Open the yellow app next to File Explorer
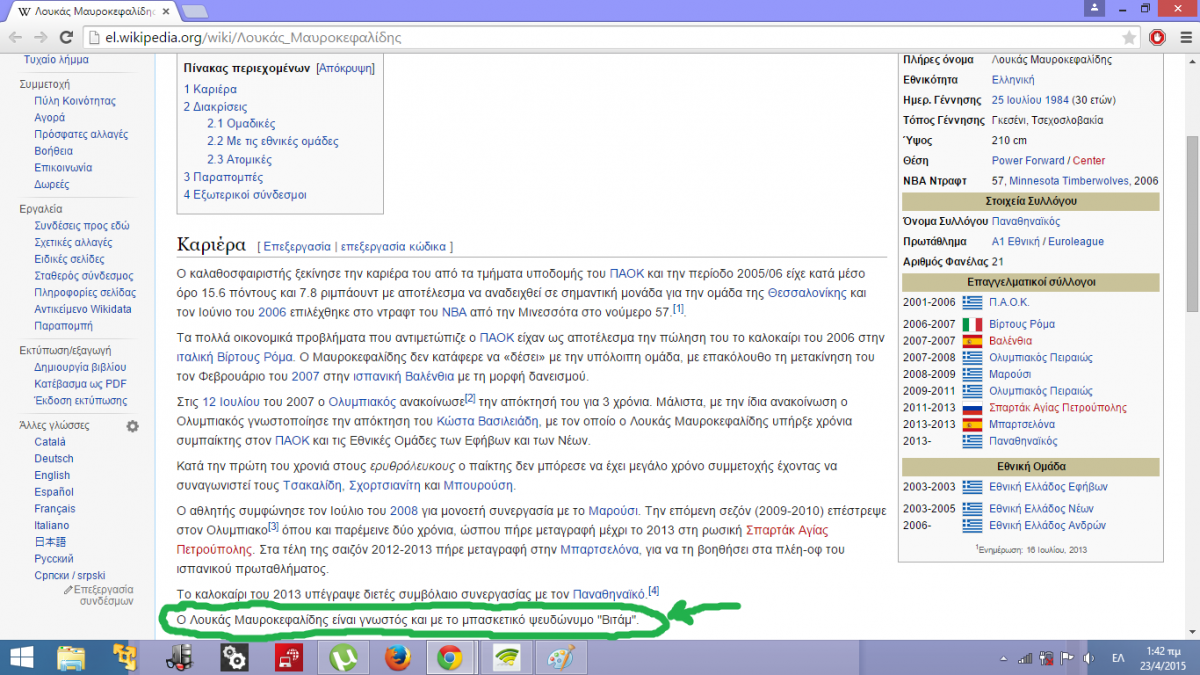Viewport: 1200px width, 675px height. pos(126,657)
